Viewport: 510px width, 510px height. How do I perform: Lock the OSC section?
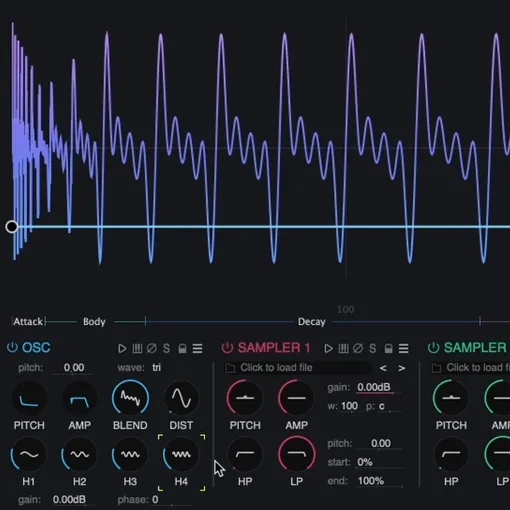[x=182, y=348]
